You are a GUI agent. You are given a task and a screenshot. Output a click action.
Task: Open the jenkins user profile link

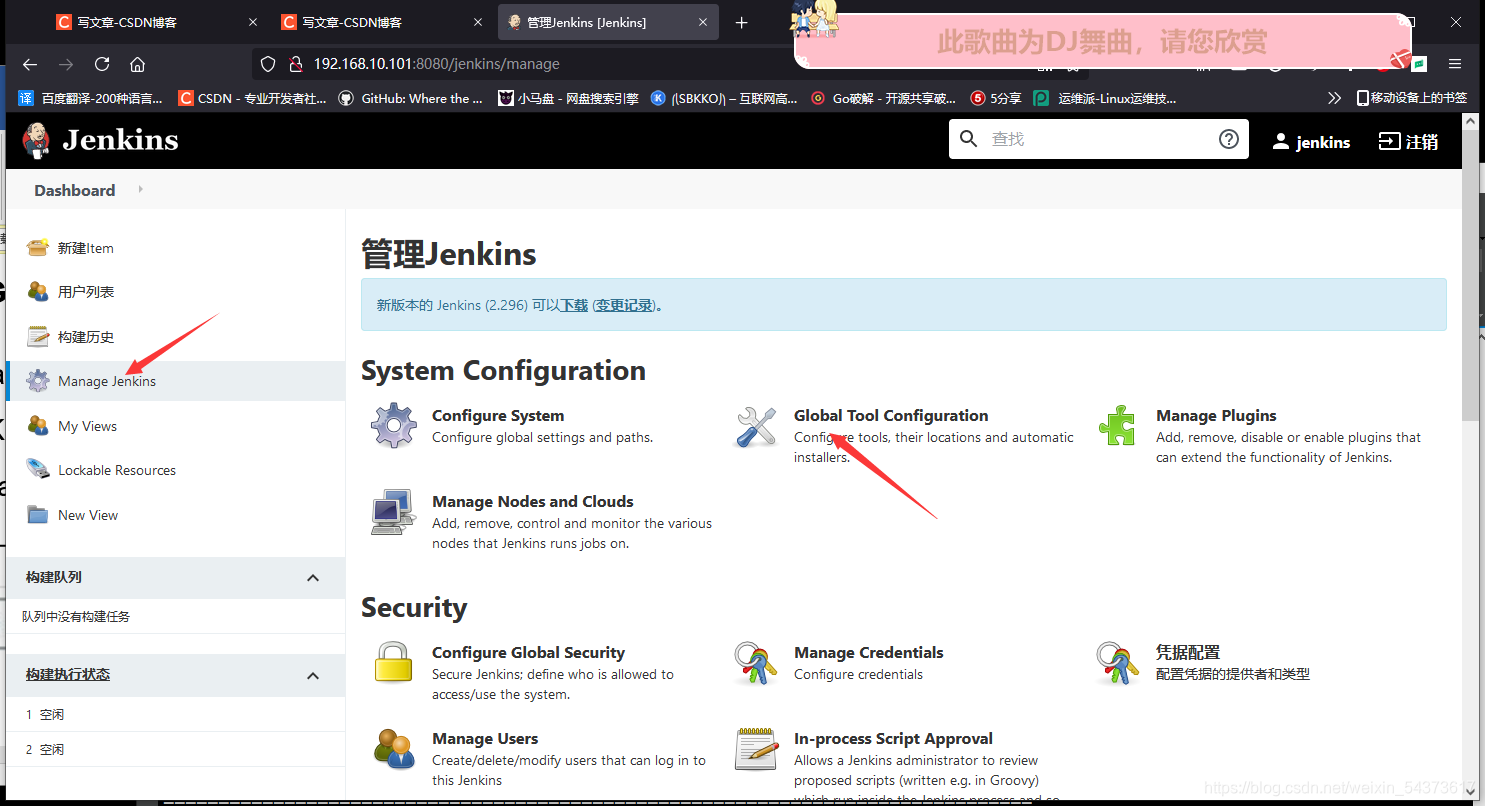[x=1311, y=142]
